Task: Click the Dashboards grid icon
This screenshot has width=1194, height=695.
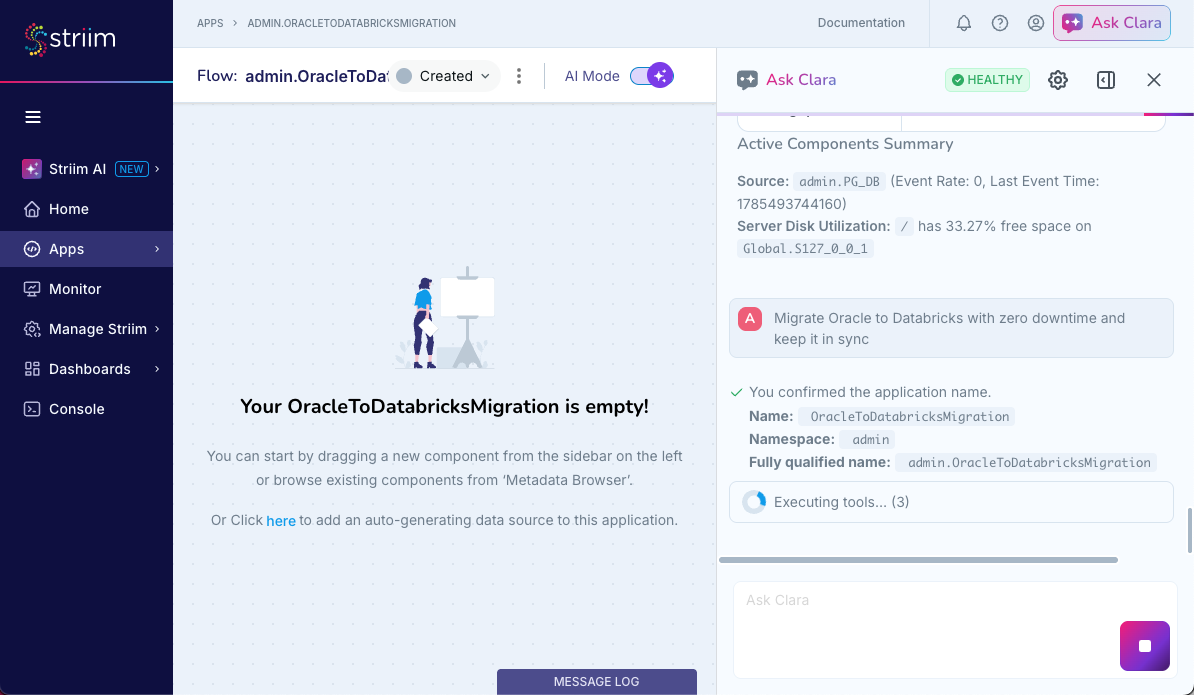Action: coord(32,369)
